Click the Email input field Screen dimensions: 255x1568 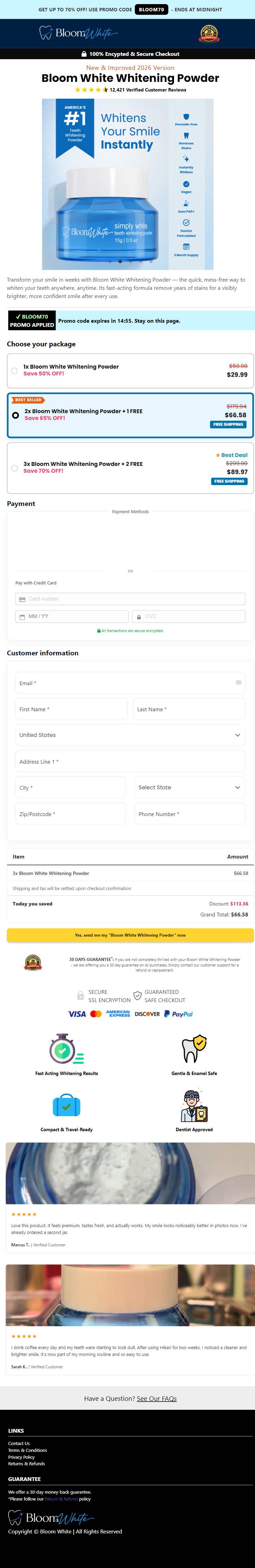tap(130, 683)
